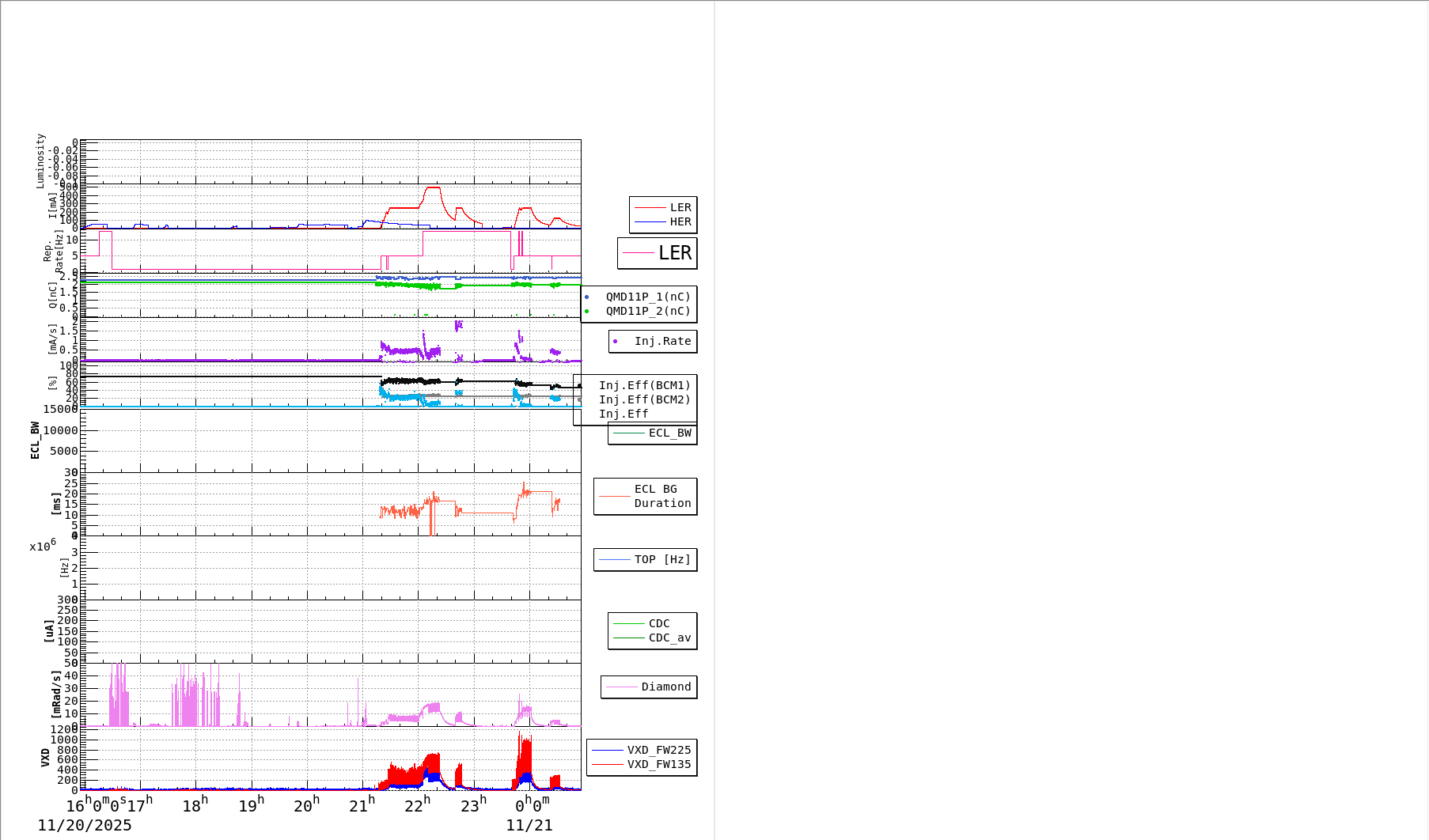Click the Q[nC] y-axis title
The image size is (1429, 840).
(x=53, y=296)
